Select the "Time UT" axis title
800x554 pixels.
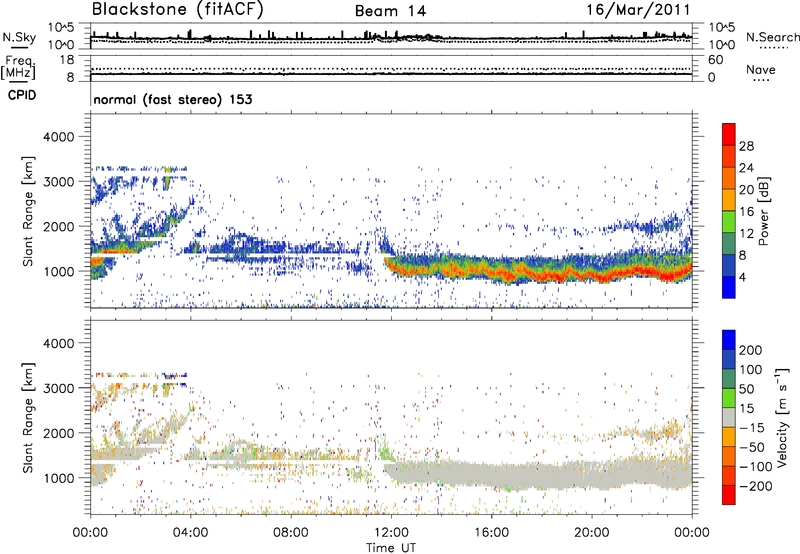(391, 548)
